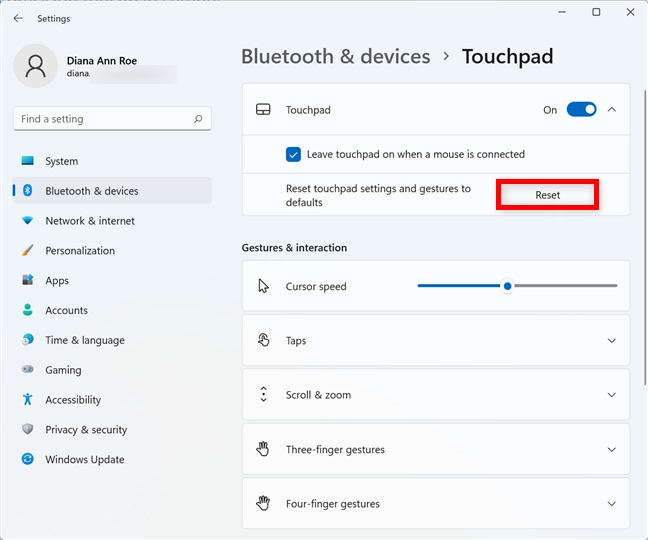Click the search magnifier icon
648x540 pixels.
(198, 119)
